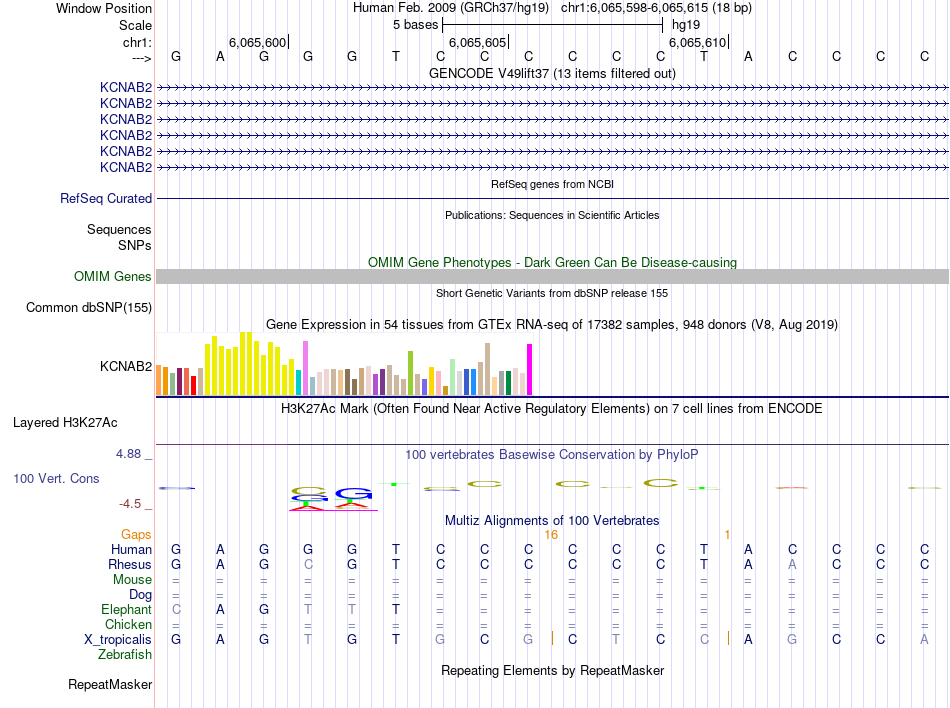Click ruler position '6,065,605'
950x708 pixels.
pos(477,42)
